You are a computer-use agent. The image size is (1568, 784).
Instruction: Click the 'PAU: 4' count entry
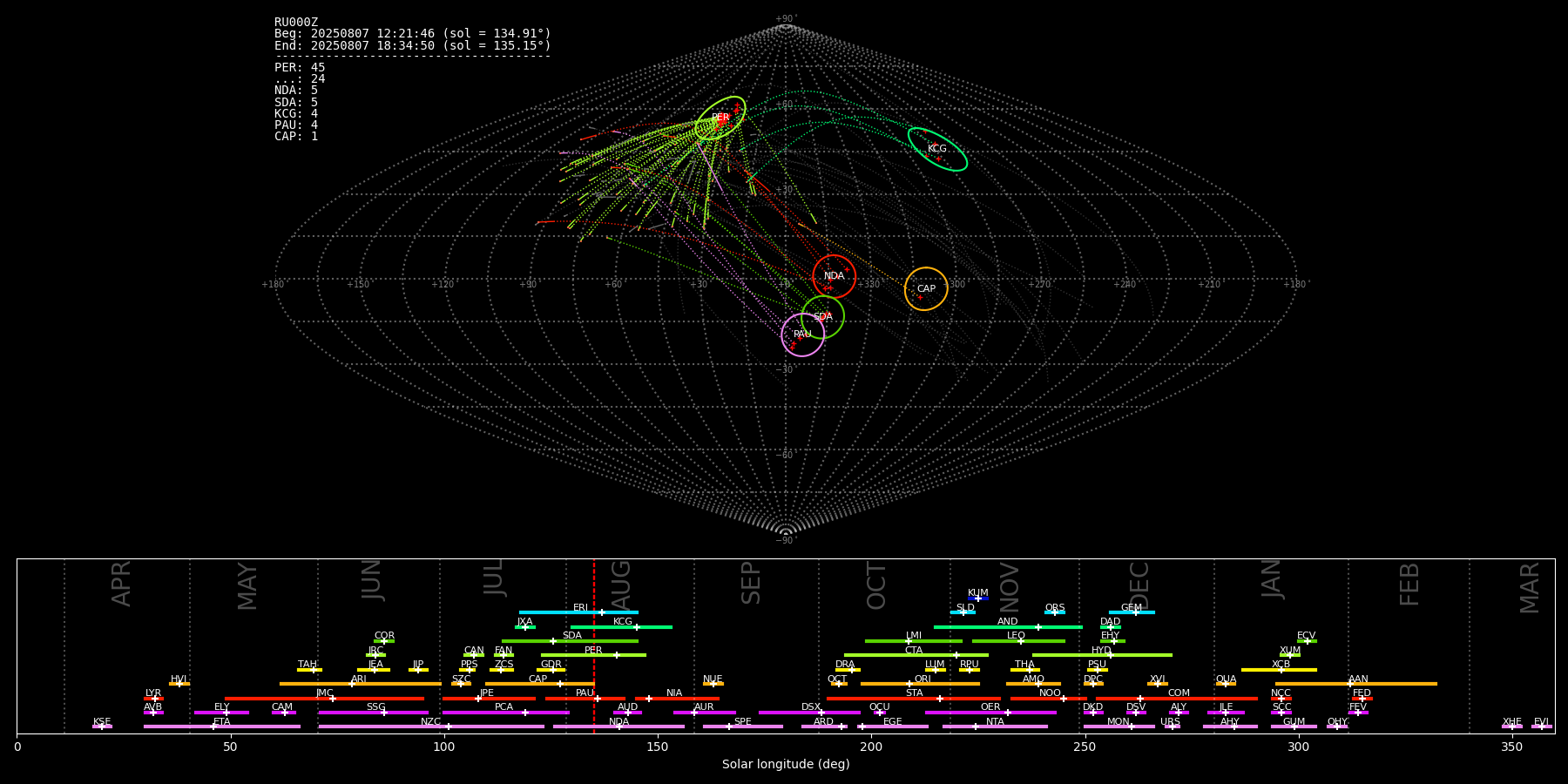296,125
